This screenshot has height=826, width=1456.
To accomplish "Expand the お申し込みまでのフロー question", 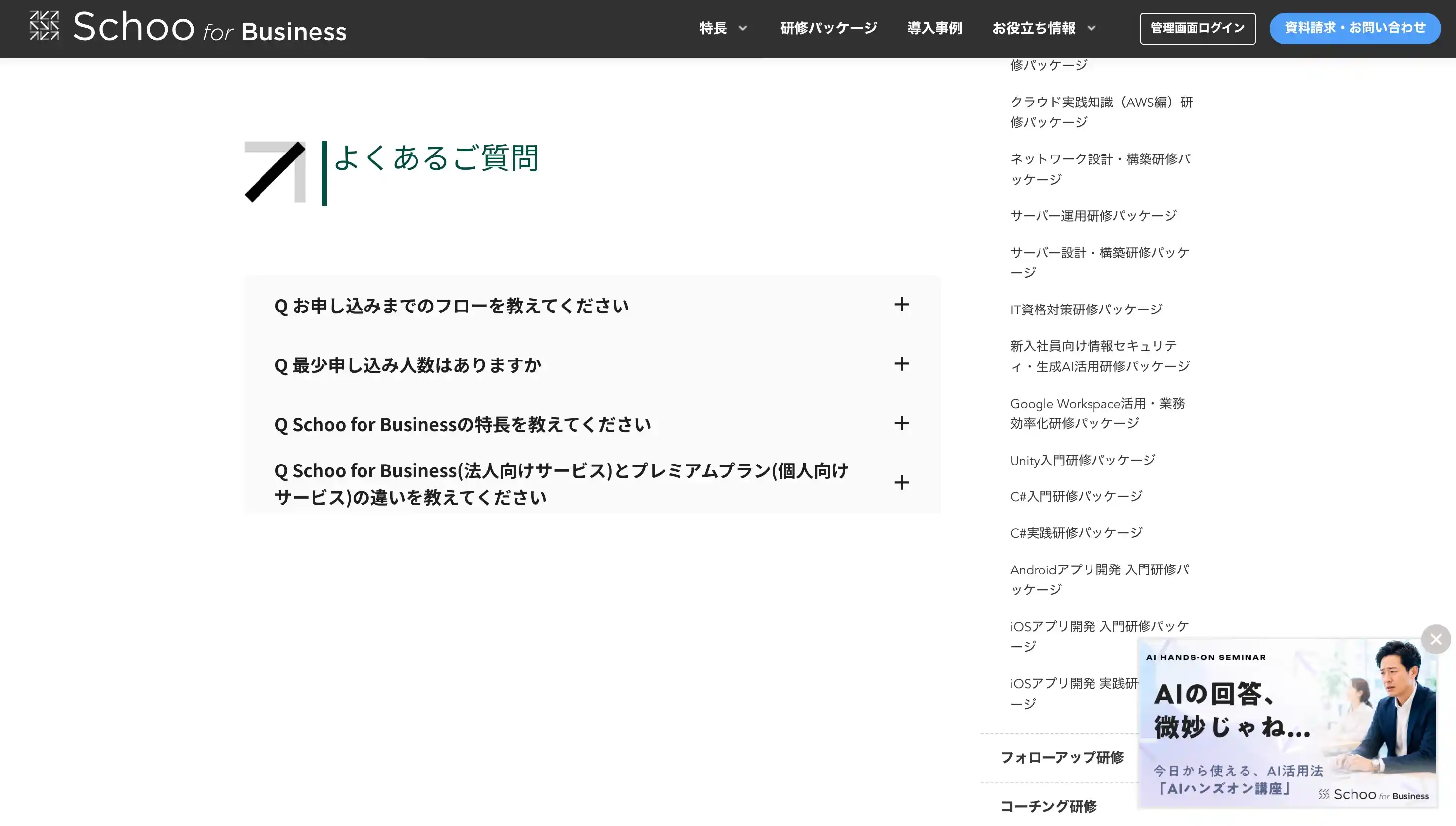I will [x=592, y=305].
